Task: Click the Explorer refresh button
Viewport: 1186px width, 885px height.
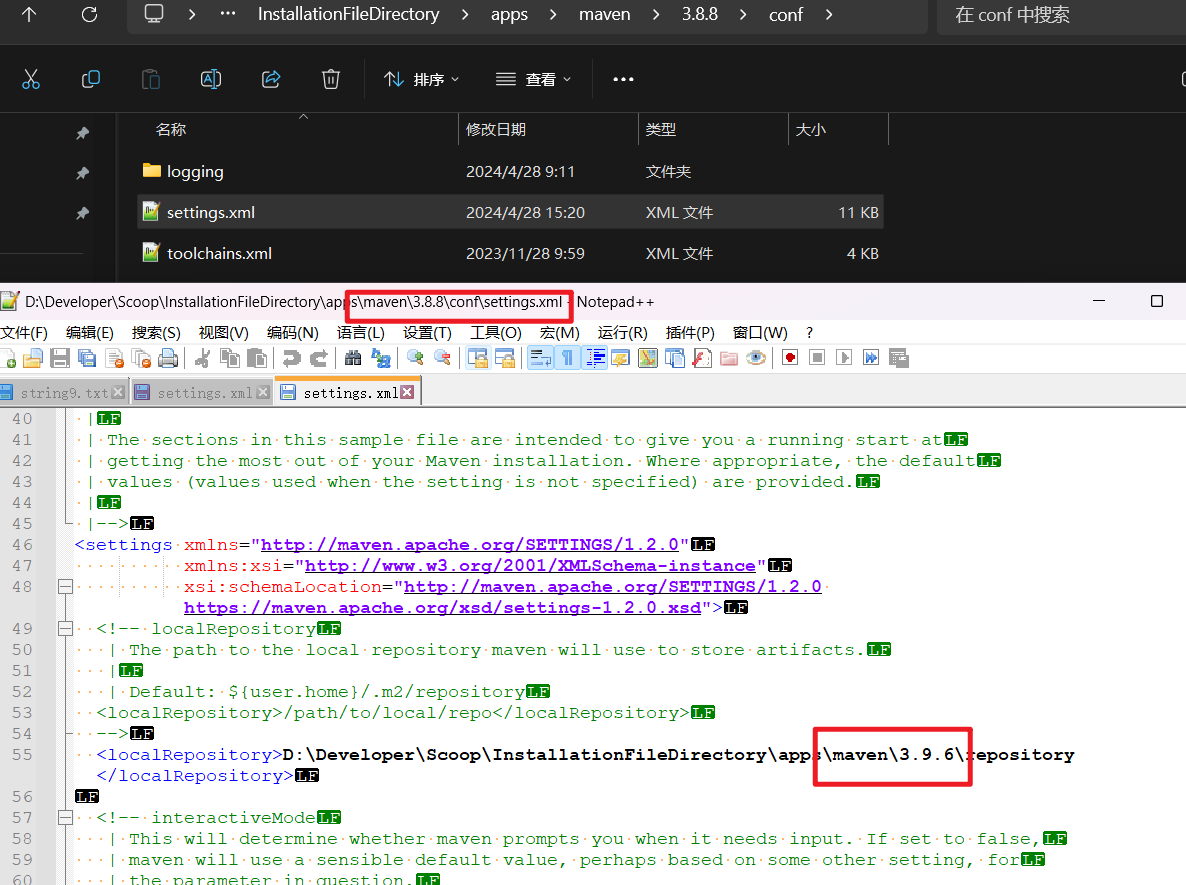Action: click(x=89, y=14)
